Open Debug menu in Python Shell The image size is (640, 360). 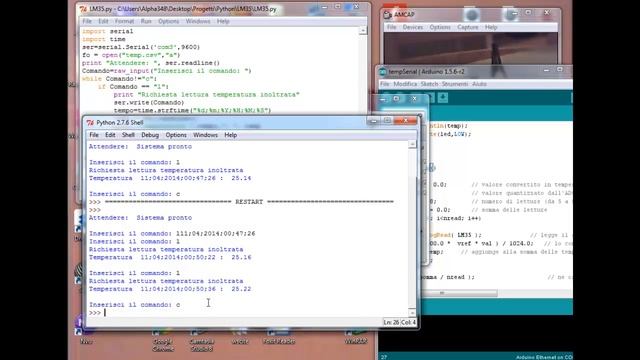150,135
